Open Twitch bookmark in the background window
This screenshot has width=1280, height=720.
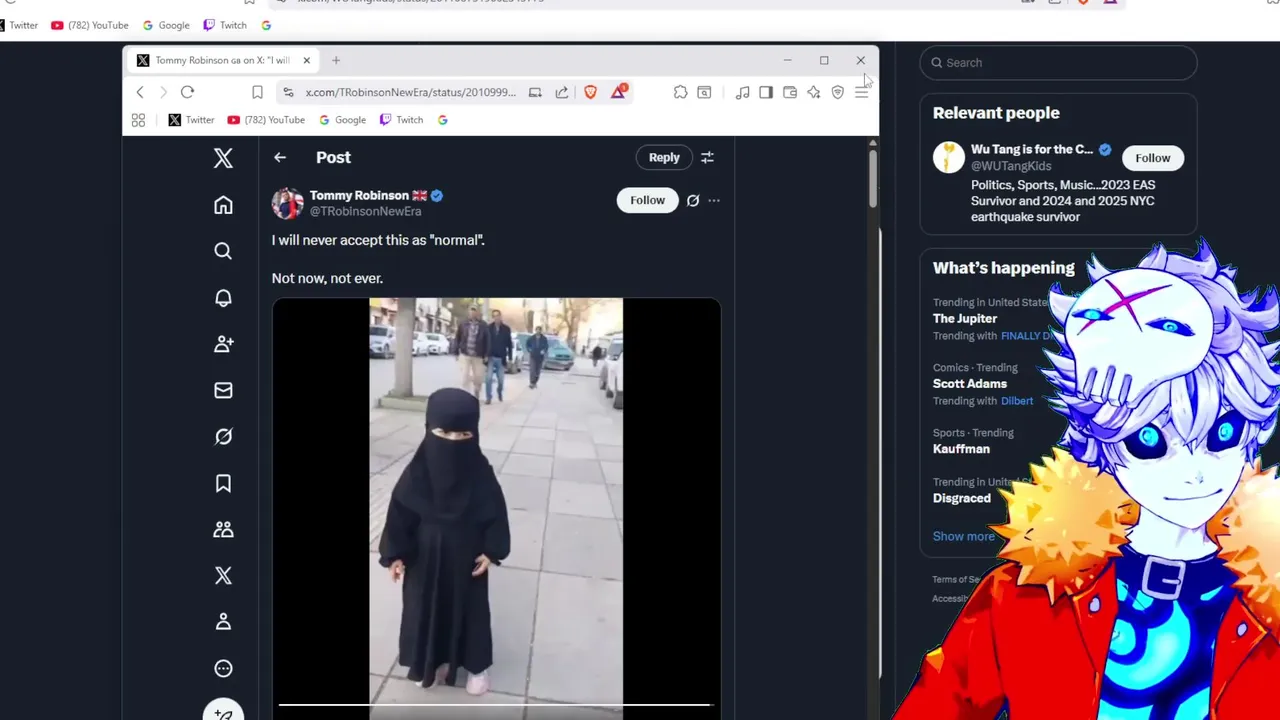coord(224,25)
